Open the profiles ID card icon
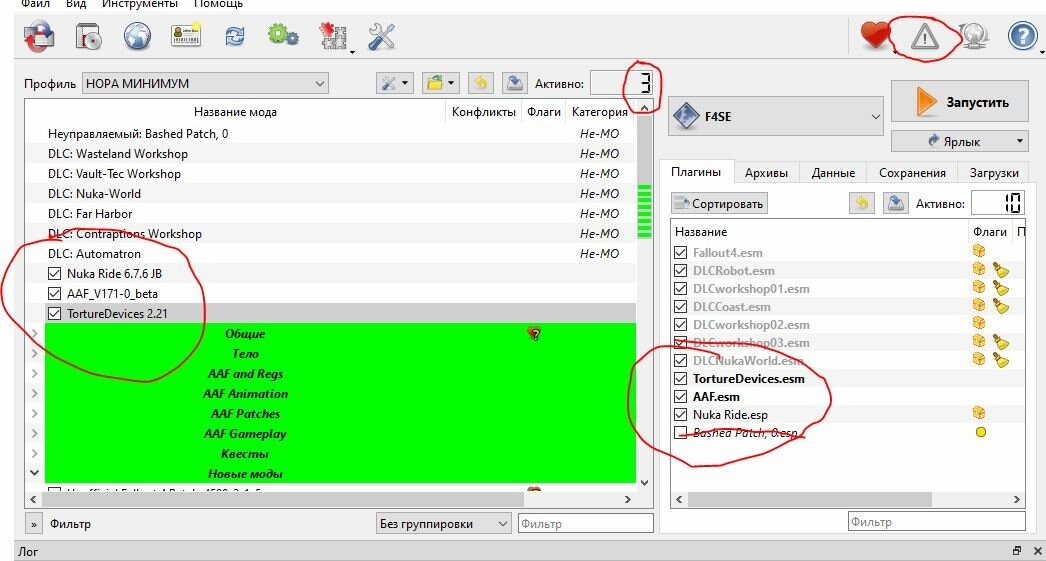The image size is (1046, 561). [x=186, y=35]
